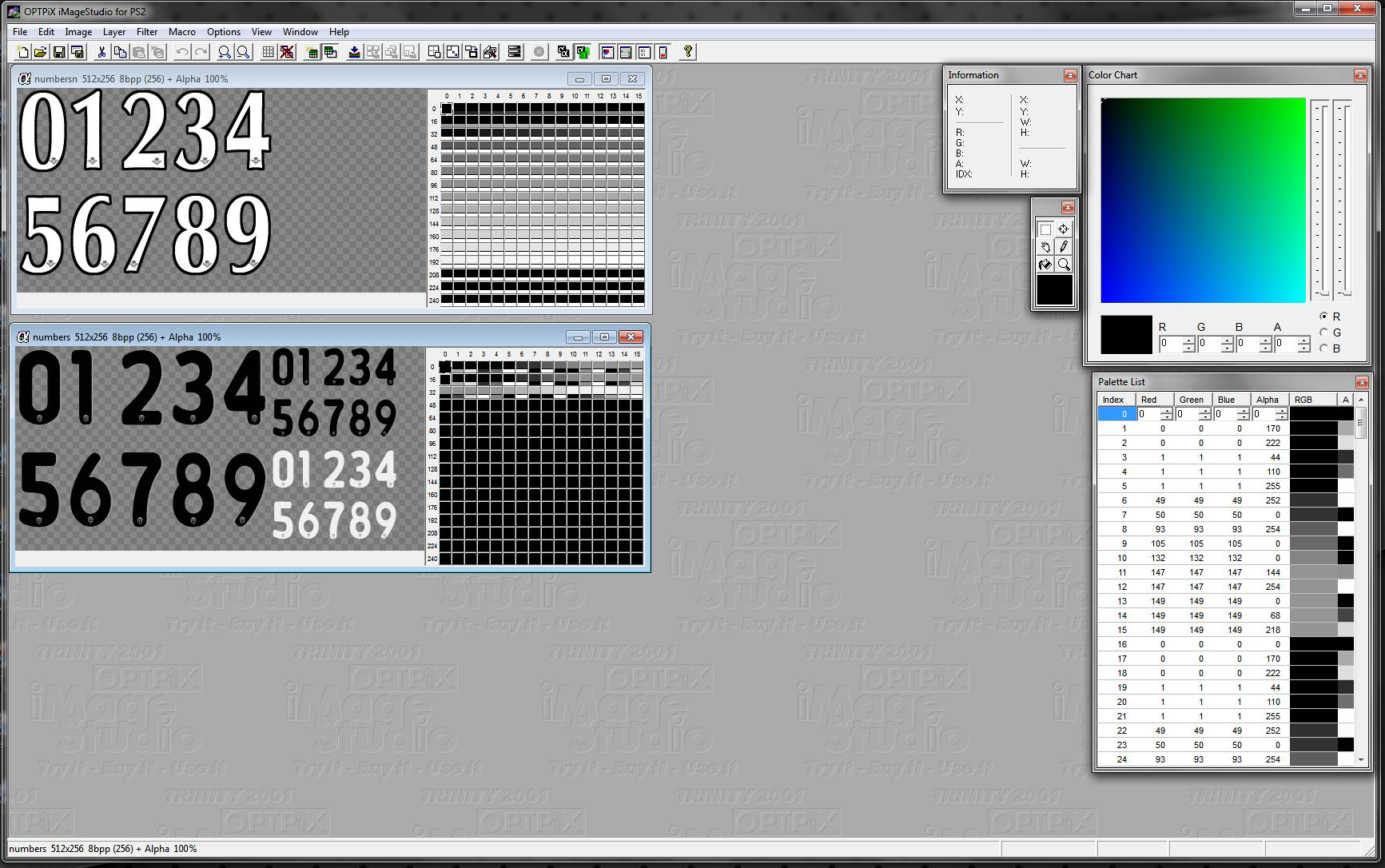Select palette index 5 row
The width and height of the screenshot is (1385, 868).
(x=1225, y=486)
